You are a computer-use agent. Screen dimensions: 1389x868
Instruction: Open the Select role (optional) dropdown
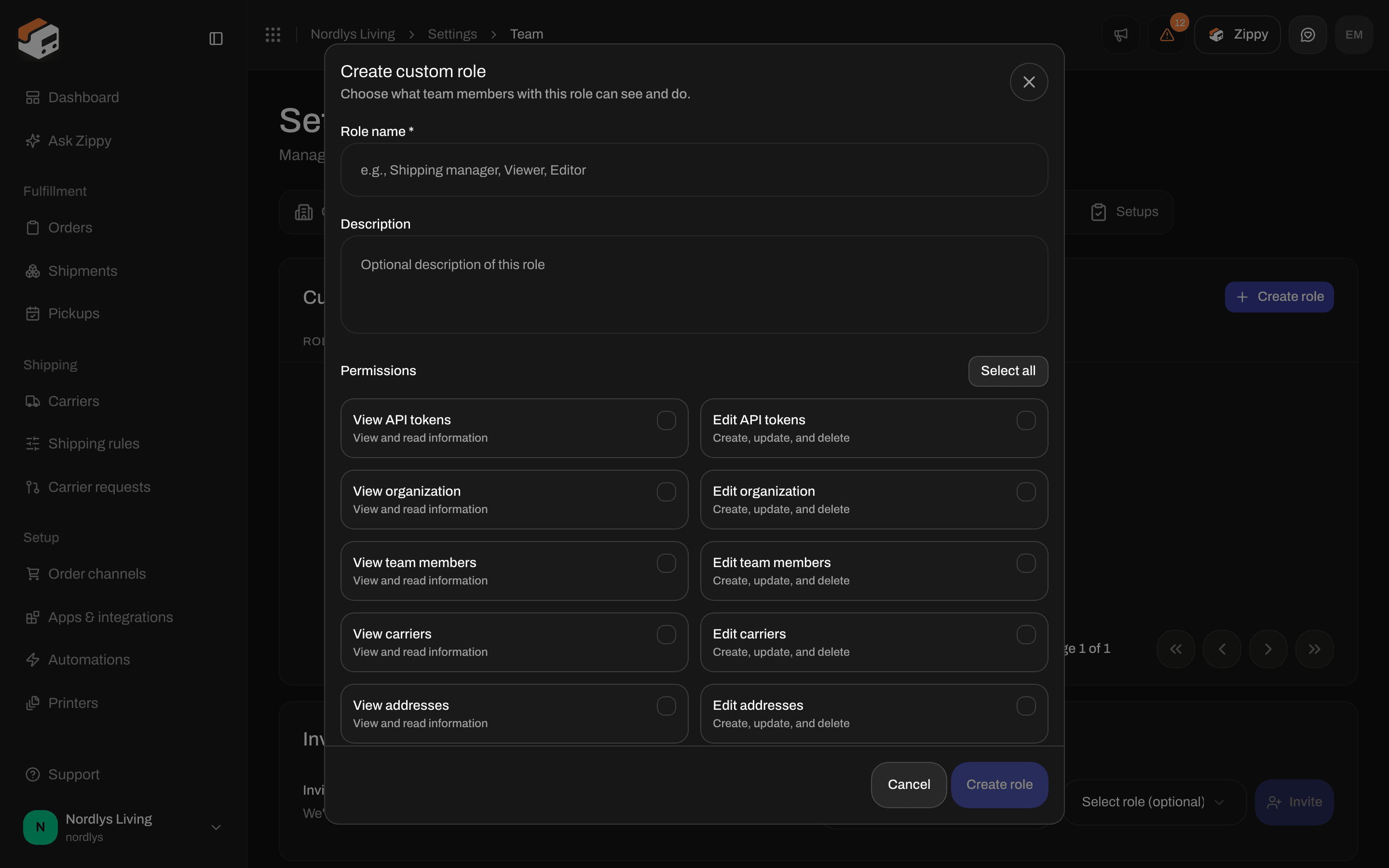pyautogui.click(x=1154, y=802)
